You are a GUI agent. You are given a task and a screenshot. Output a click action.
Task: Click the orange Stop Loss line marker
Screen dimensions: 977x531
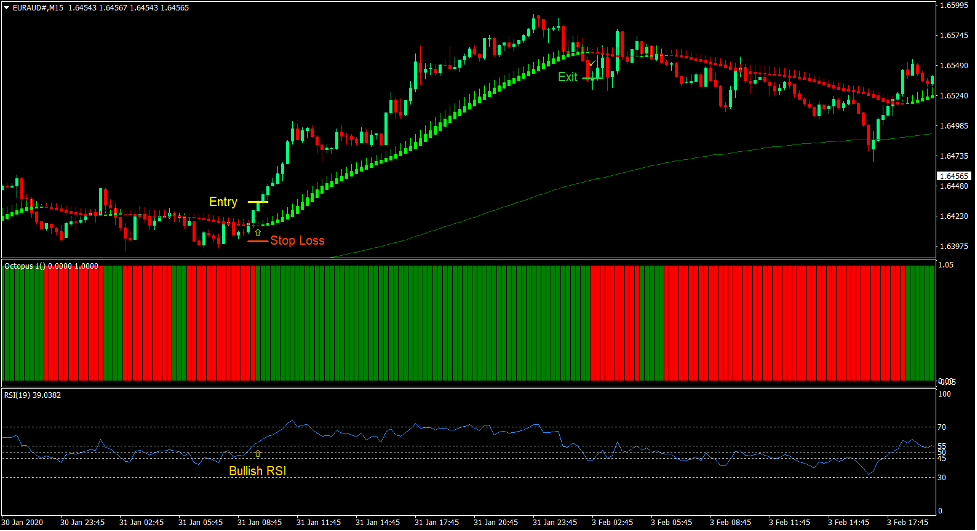258,241
